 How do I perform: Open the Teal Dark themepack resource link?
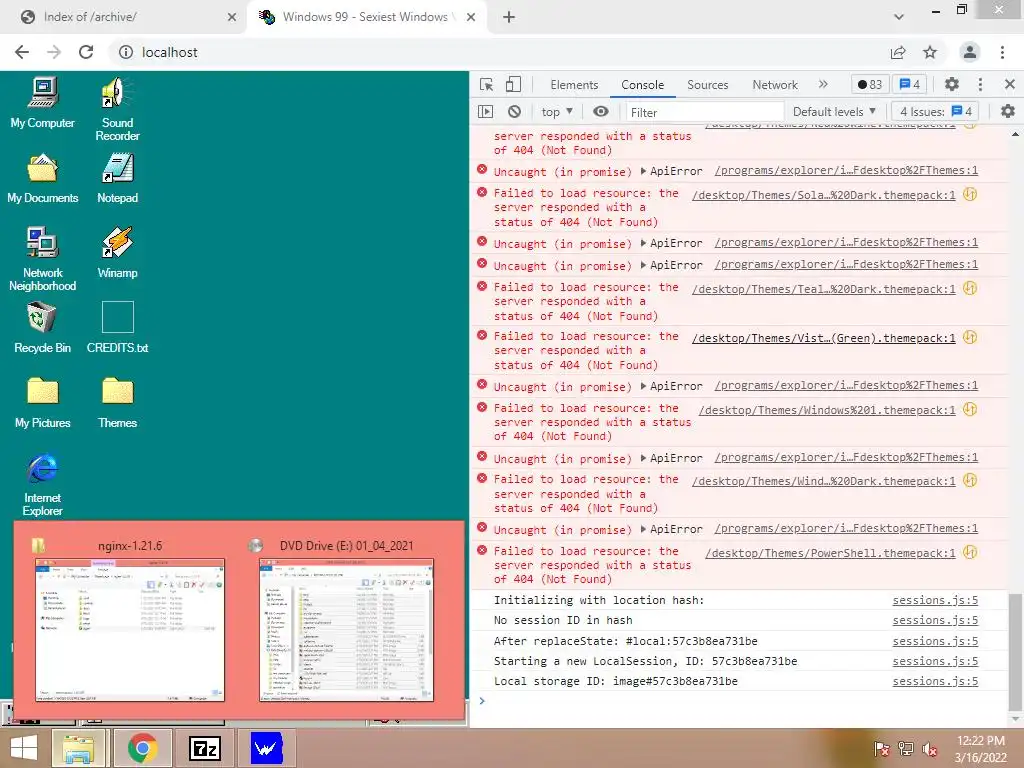point(824,289)
